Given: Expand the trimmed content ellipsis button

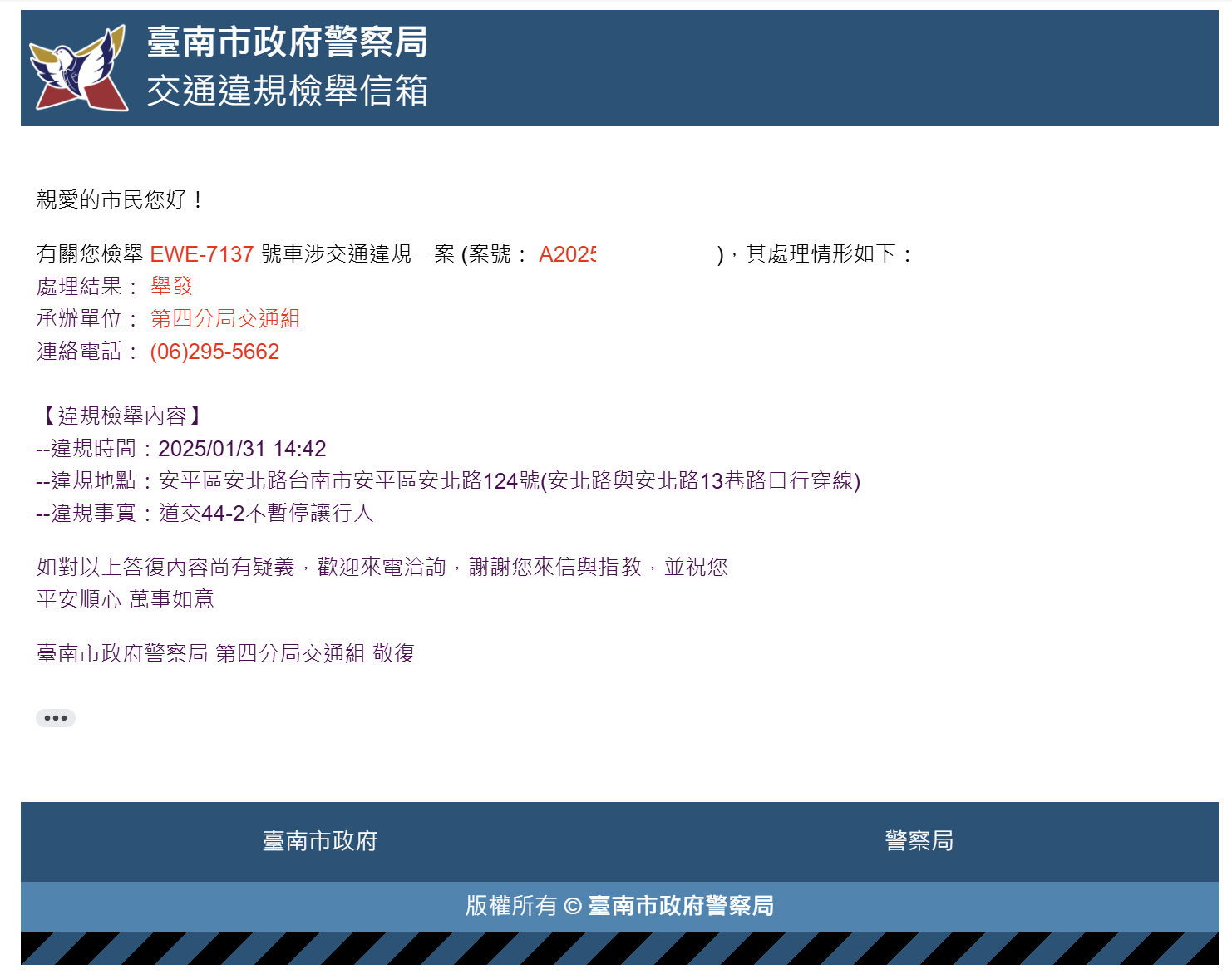Looking at the screenshot, I should click(56, 718).
